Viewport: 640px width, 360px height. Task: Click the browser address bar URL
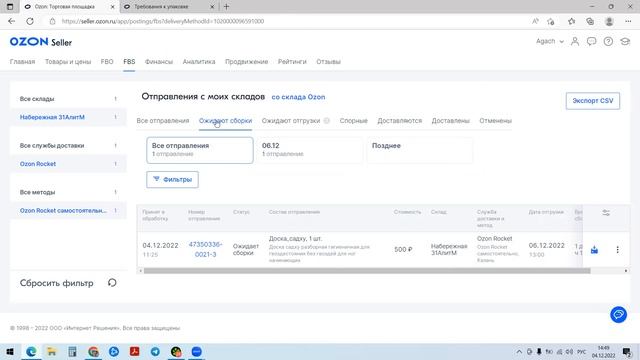point(163,21)
